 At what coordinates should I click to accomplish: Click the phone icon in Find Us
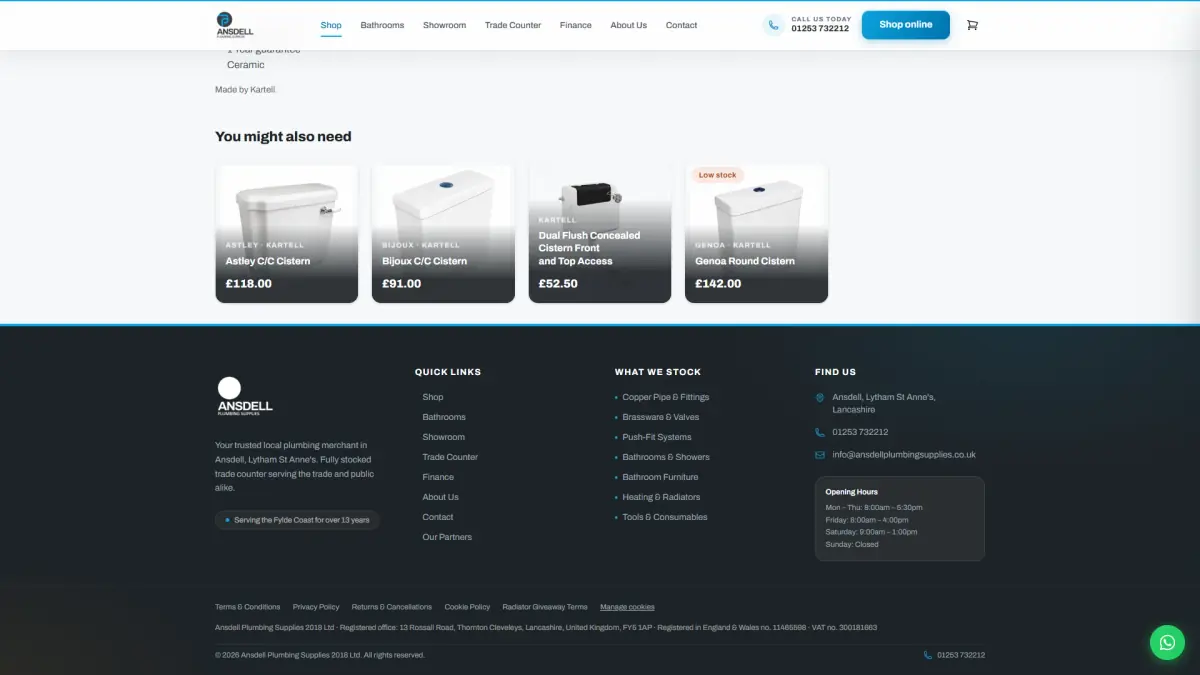[820, 432]
